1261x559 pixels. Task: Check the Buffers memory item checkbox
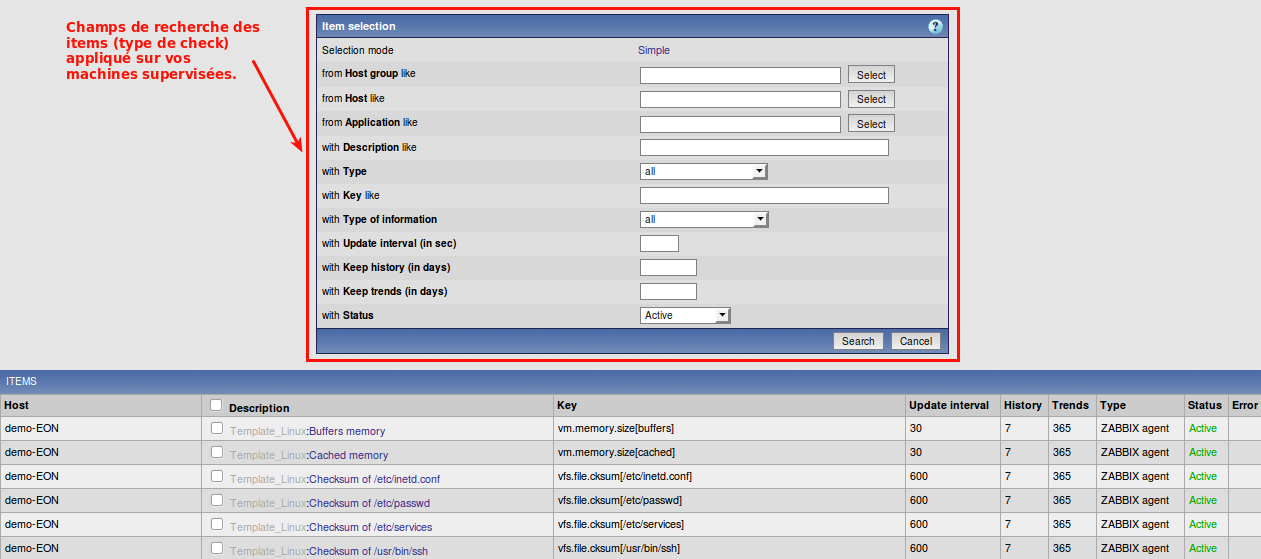click(217, 428)
